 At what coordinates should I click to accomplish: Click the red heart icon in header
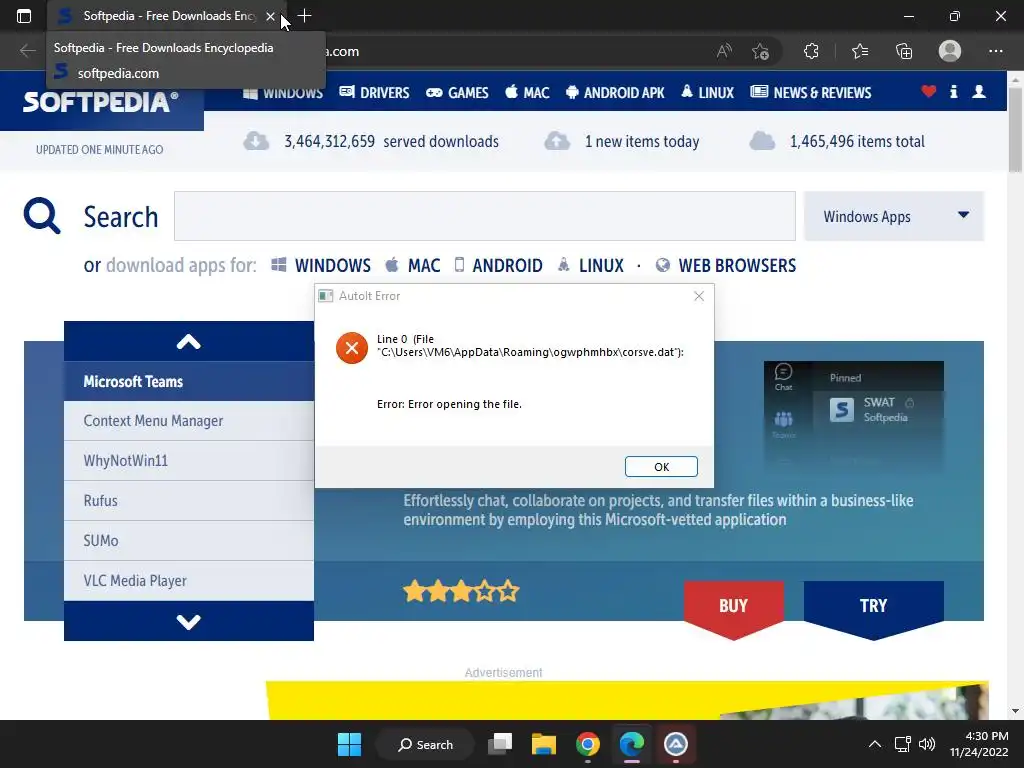coord(929,91)
